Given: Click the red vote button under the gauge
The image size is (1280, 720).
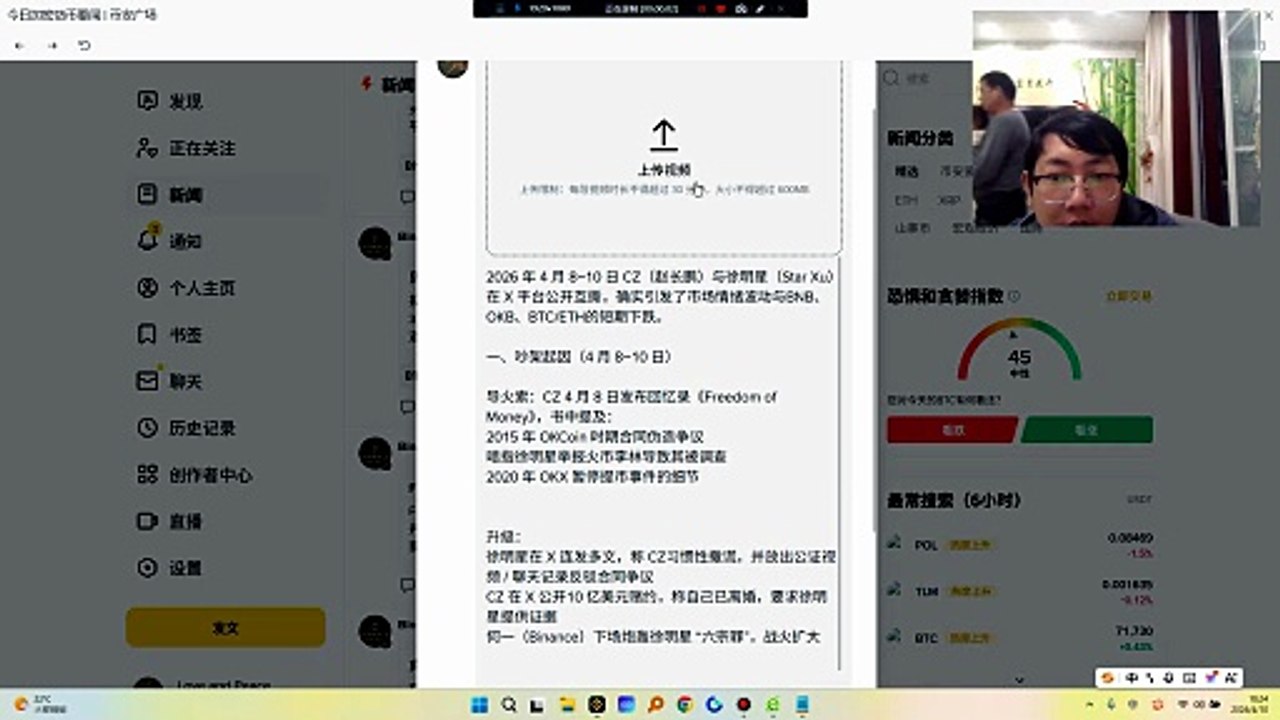Looking at the screenshot, I should pos(952,430).
